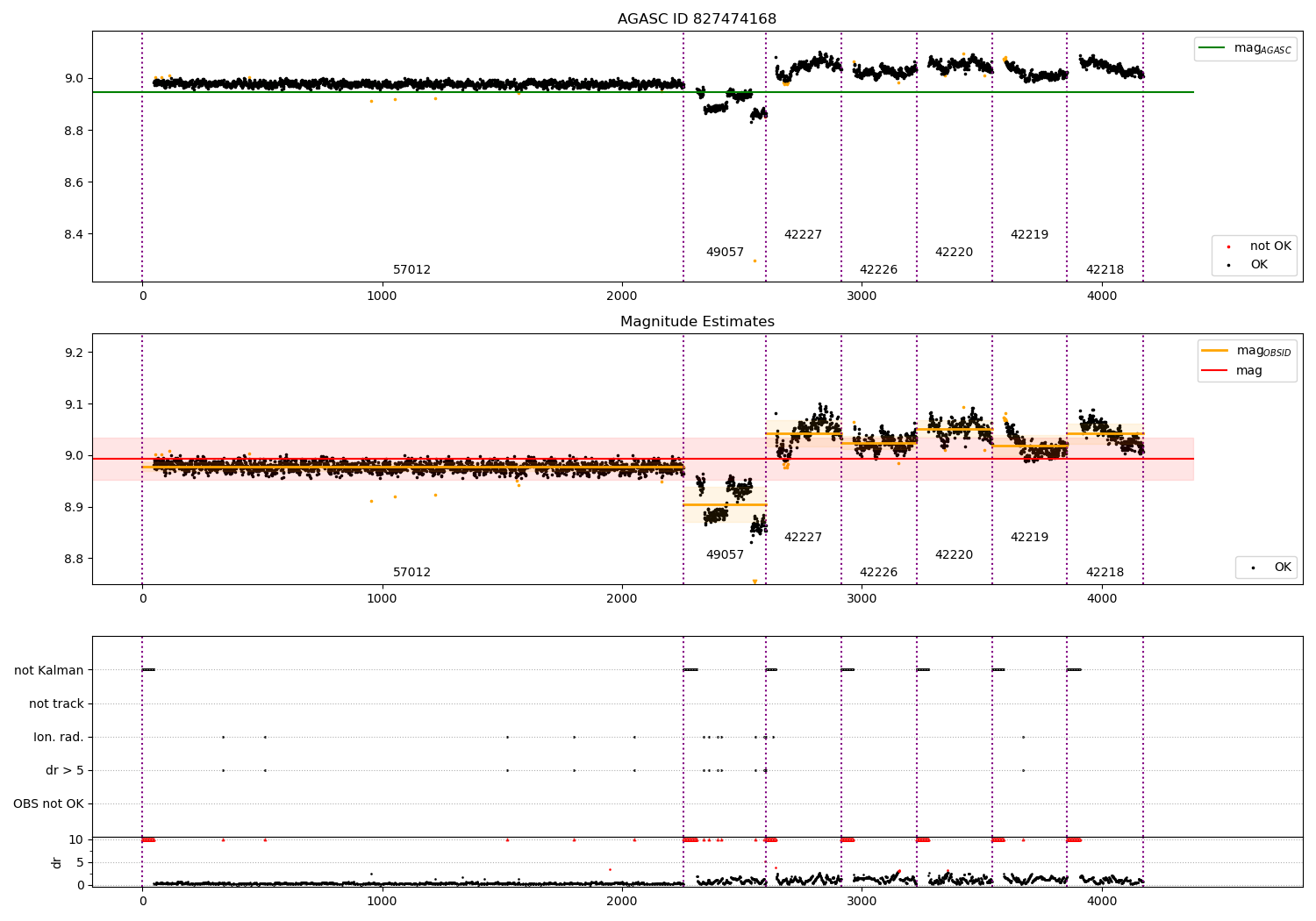Image resolution: width=1316 pixels, height=921 pixels.
Task: Click x-tick 4000 under Magnitude Estimates plot
Action: point(1102,599)
